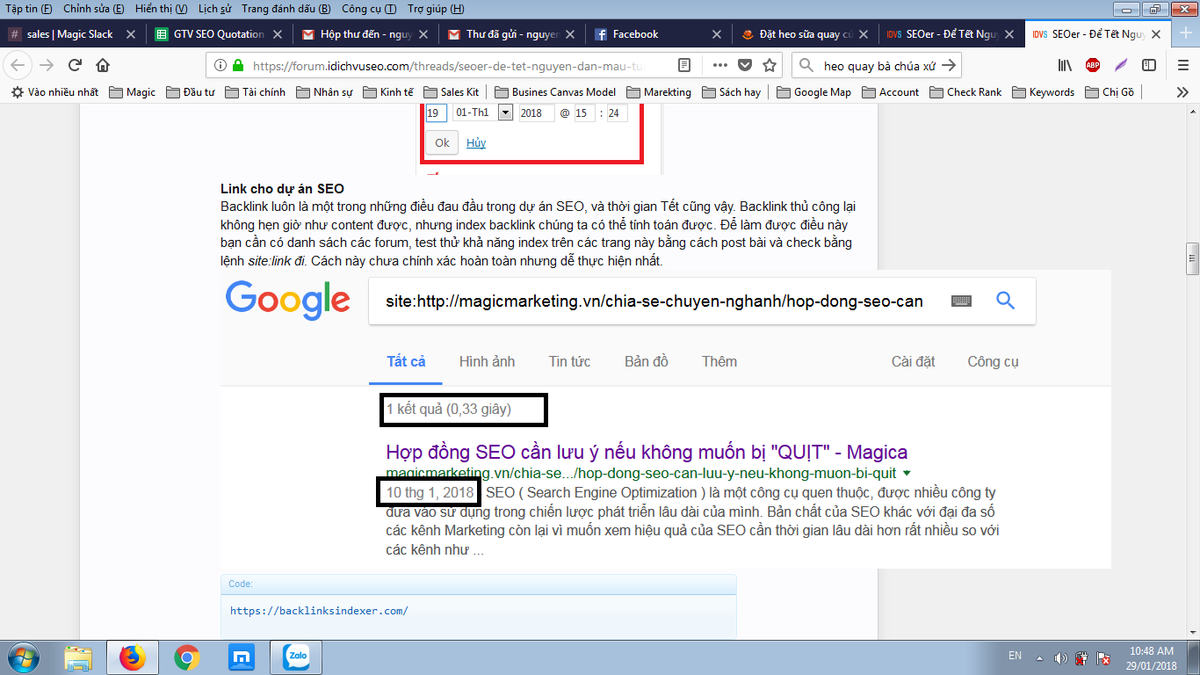Open the Magic bookmarks folder

pos(133,92)
